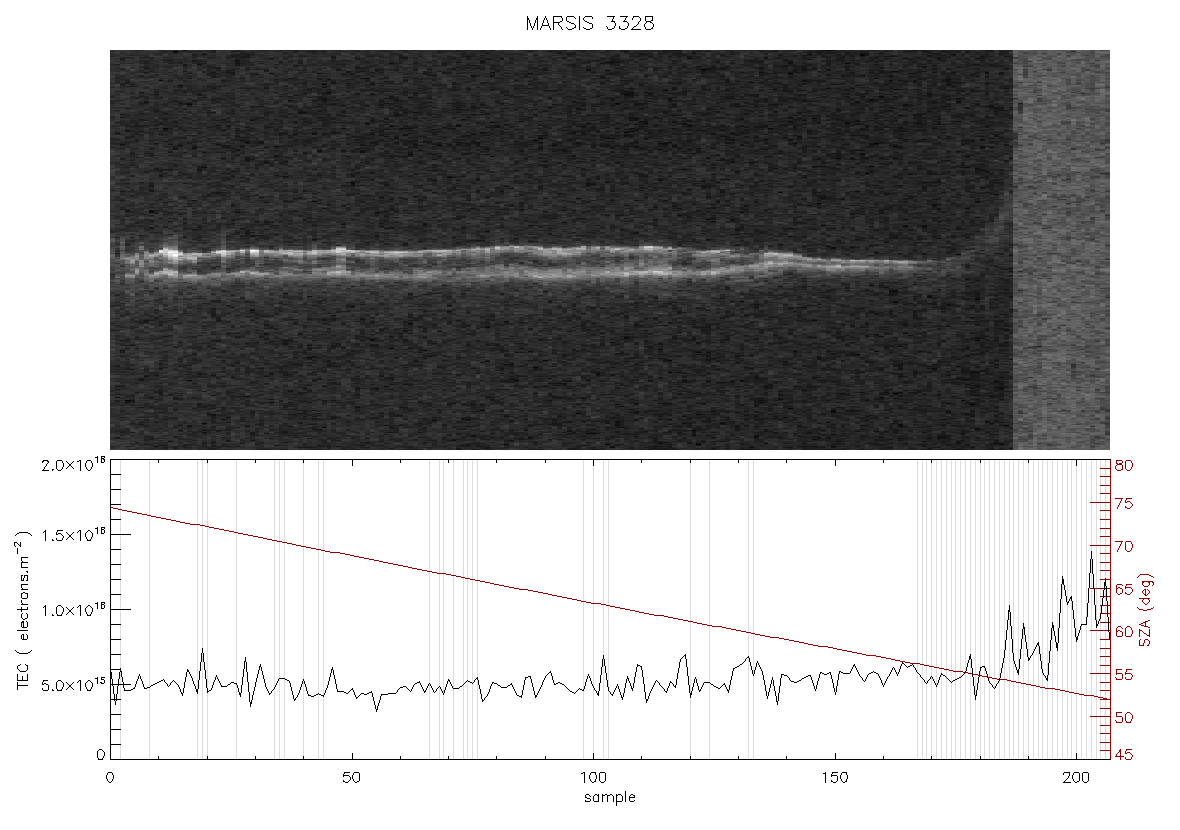Screen dimensions: 1180x830
Task: Click the SZA tick label 45
Action: [x=1124, y=754]
